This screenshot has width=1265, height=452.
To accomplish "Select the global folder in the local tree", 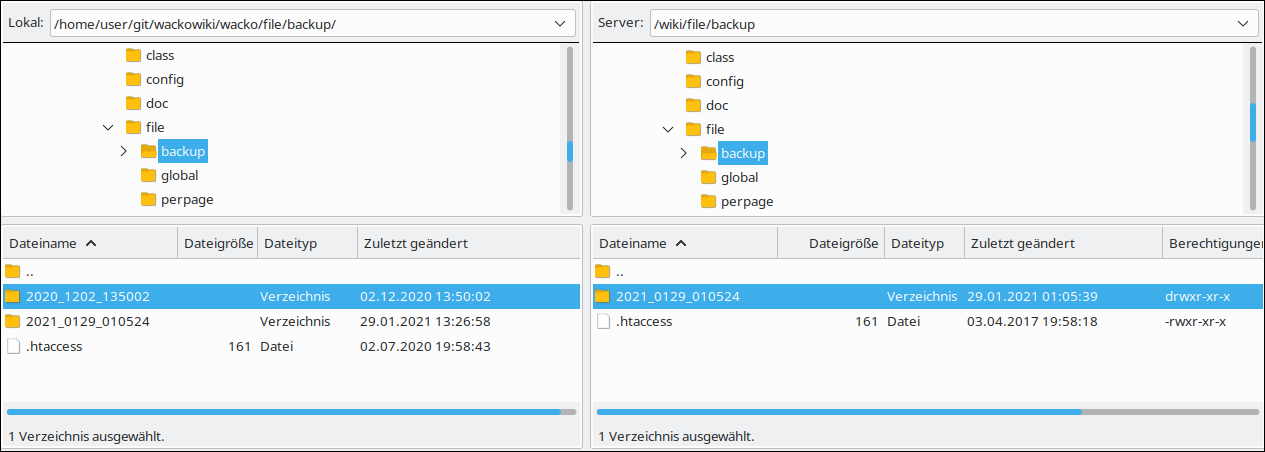I will coord(179,175).
